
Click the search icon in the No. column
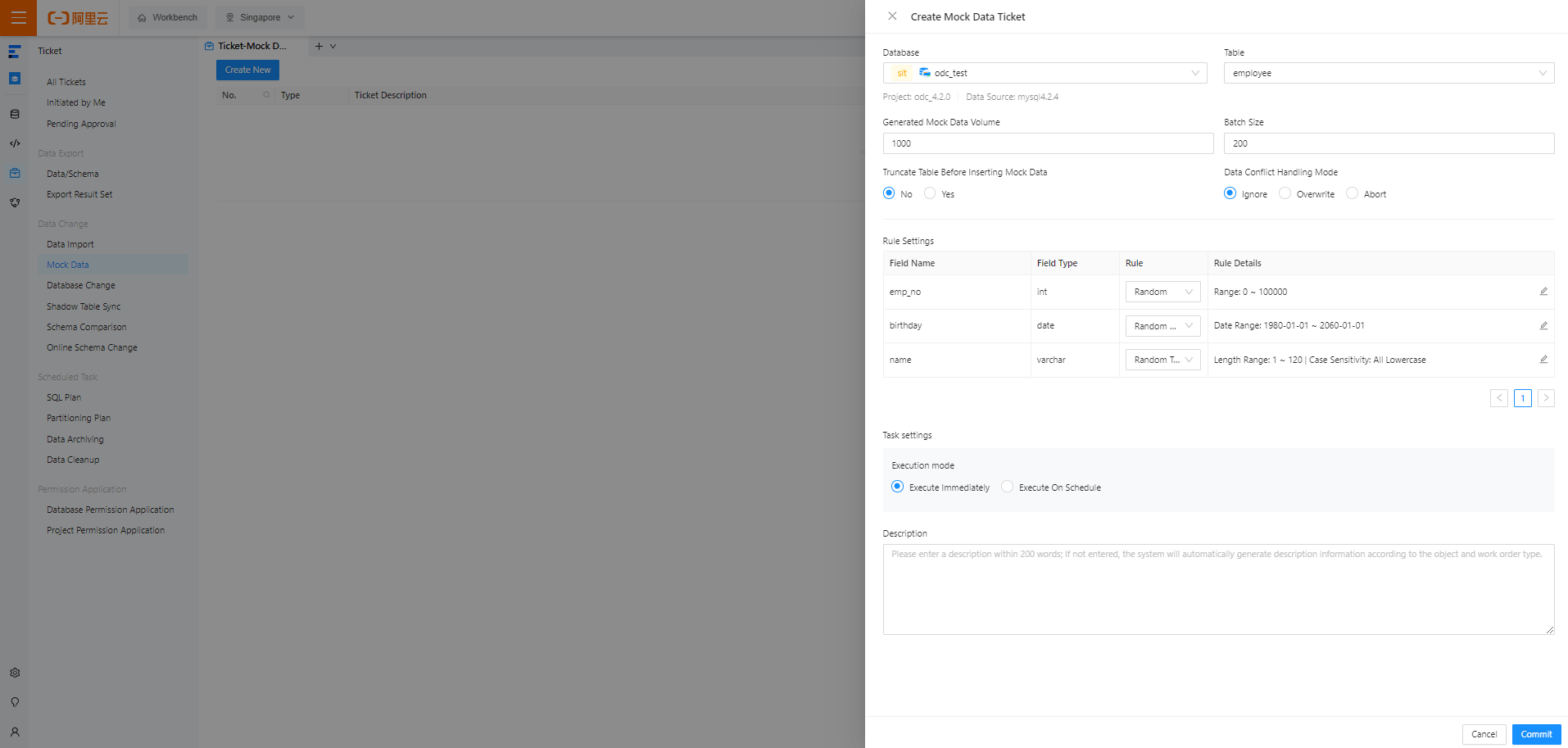click(266, 95)
